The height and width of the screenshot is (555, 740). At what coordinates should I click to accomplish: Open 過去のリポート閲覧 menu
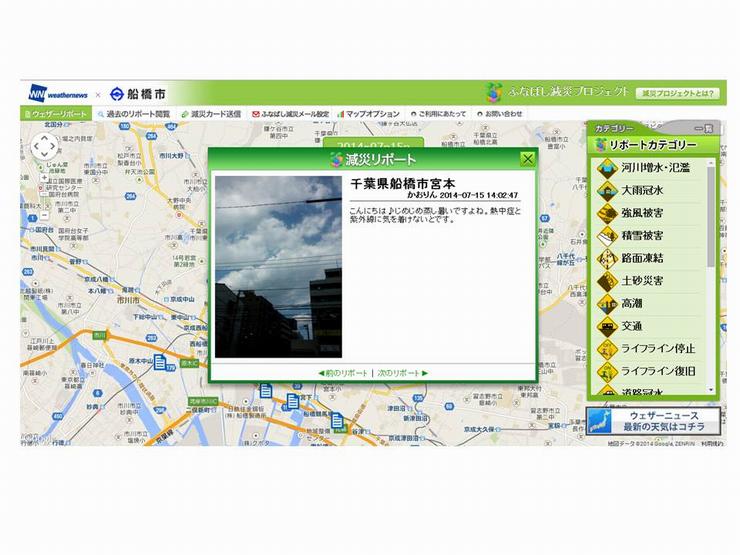(134, 114)
